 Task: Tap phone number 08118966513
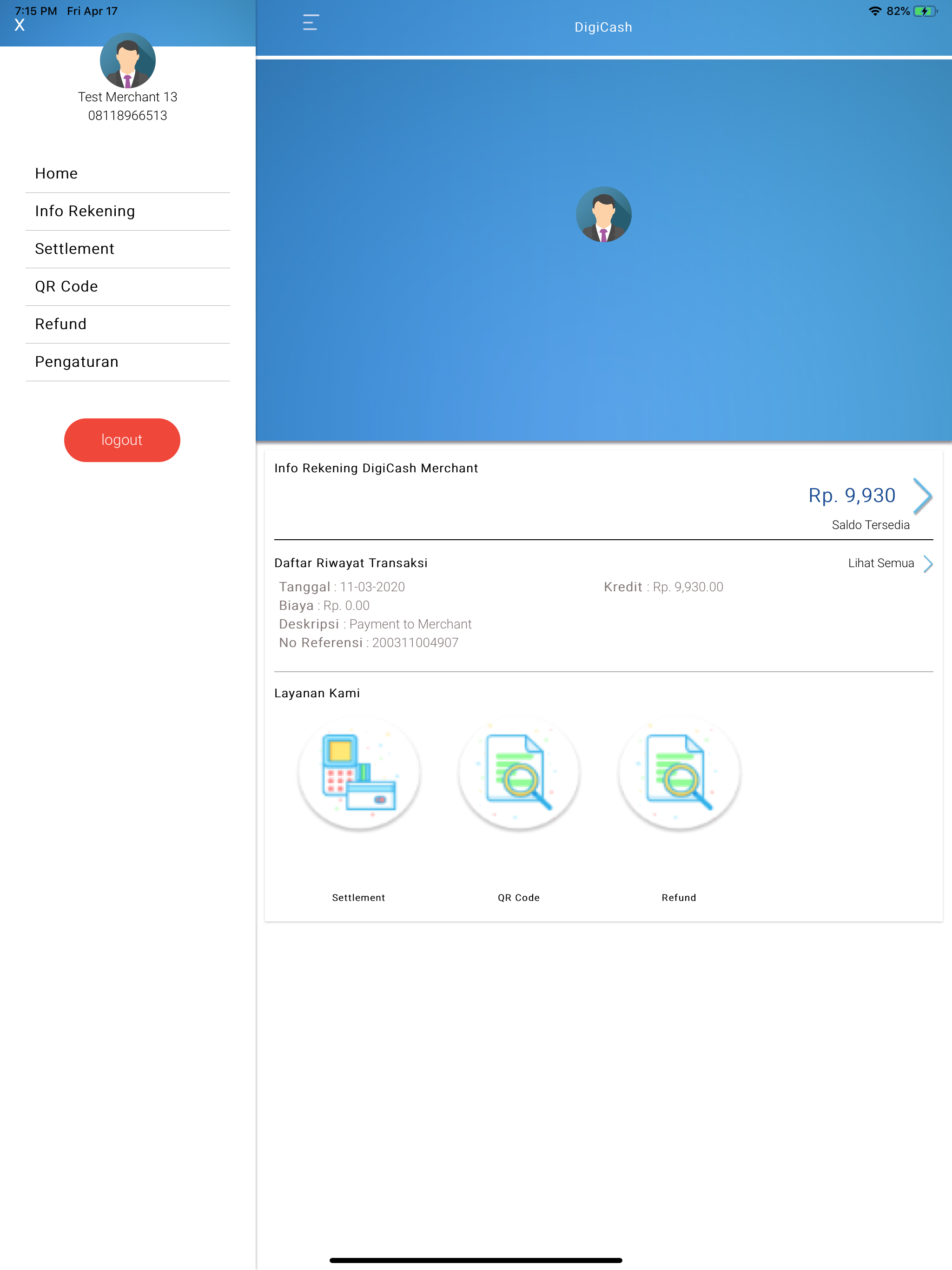tap(127, 115)
